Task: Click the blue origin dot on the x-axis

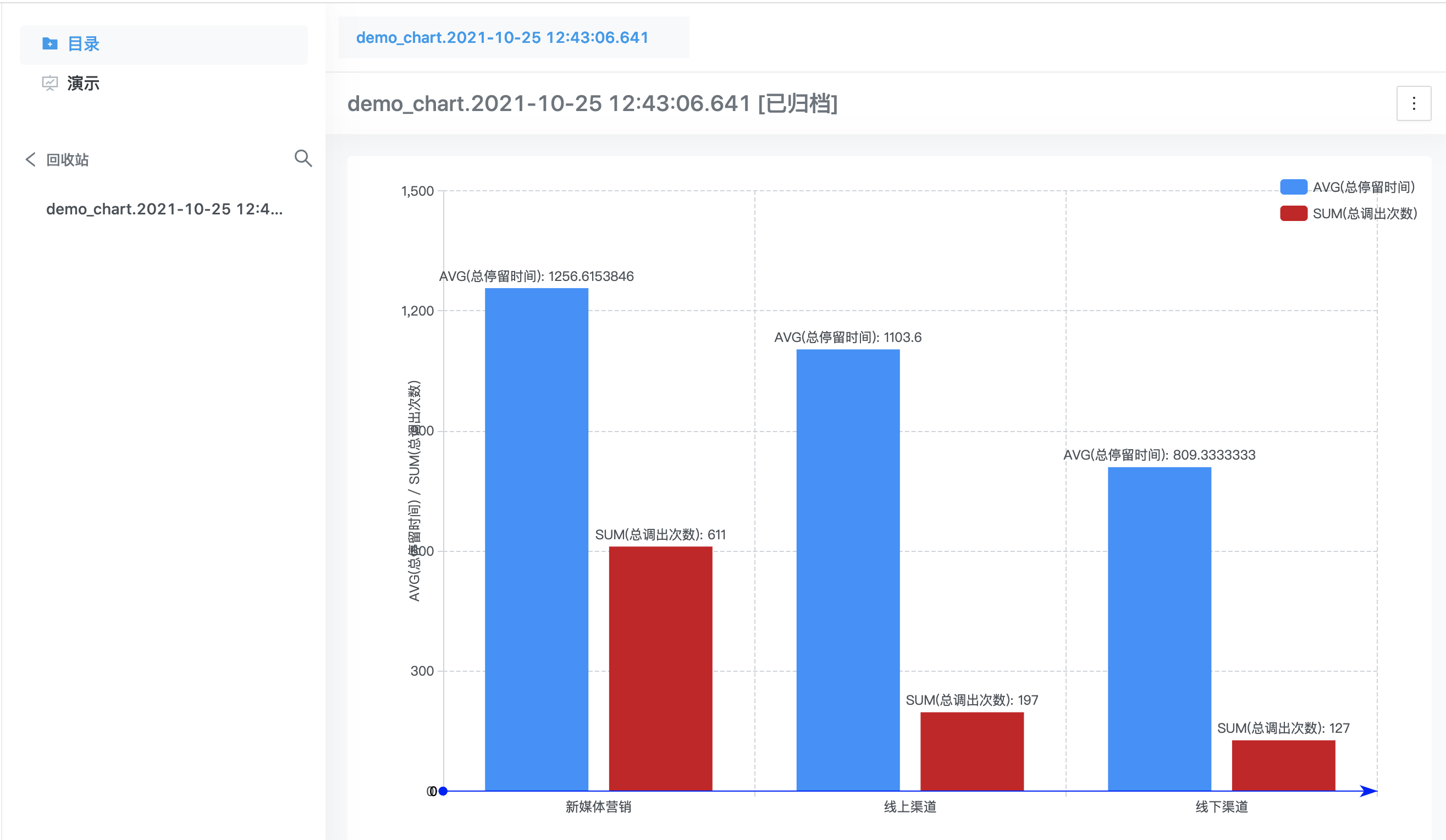Action: click(443, 791)
